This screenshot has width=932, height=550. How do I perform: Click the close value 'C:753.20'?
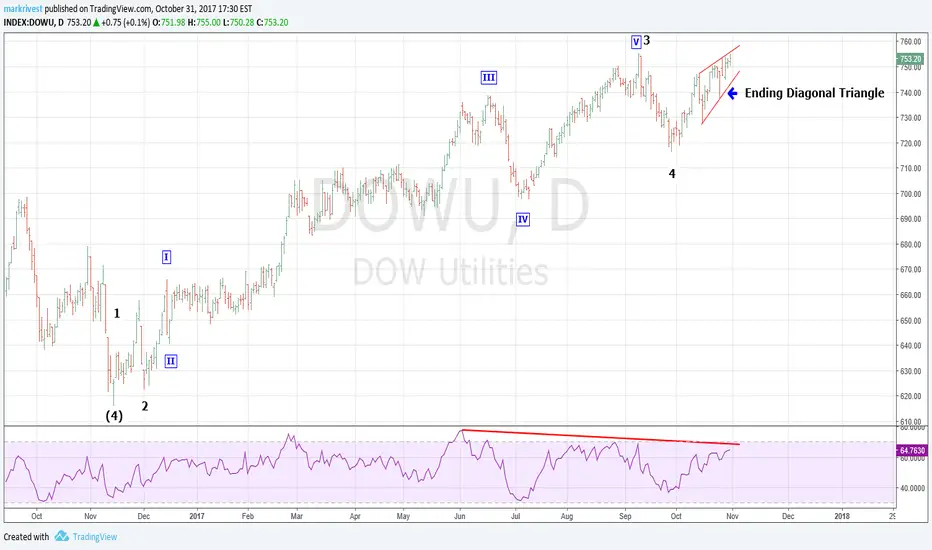pyautogui.click(x=272, y=23)
